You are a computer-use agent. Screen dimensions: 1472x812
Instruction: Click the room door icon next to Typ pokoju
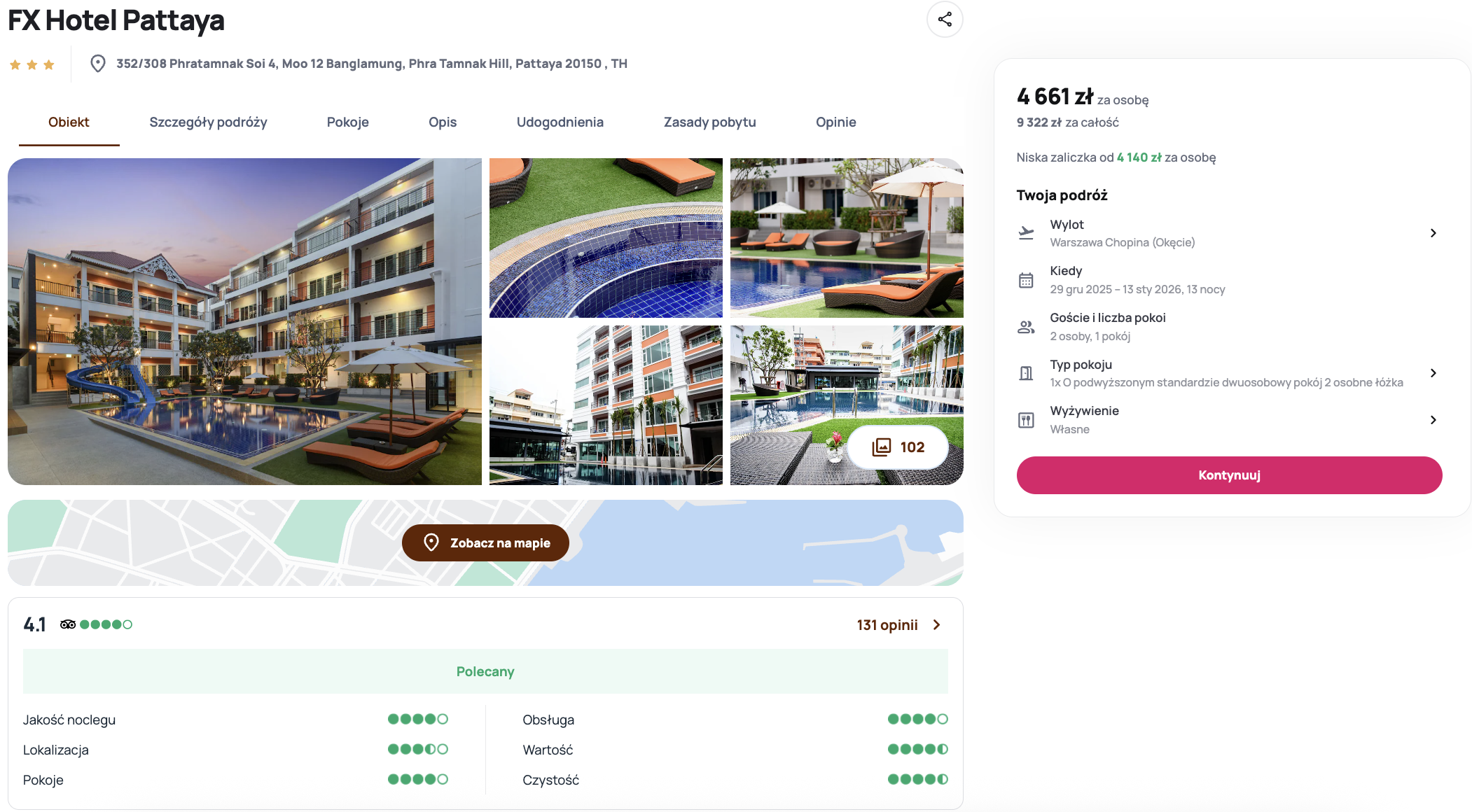click(x=1026, y=373)
